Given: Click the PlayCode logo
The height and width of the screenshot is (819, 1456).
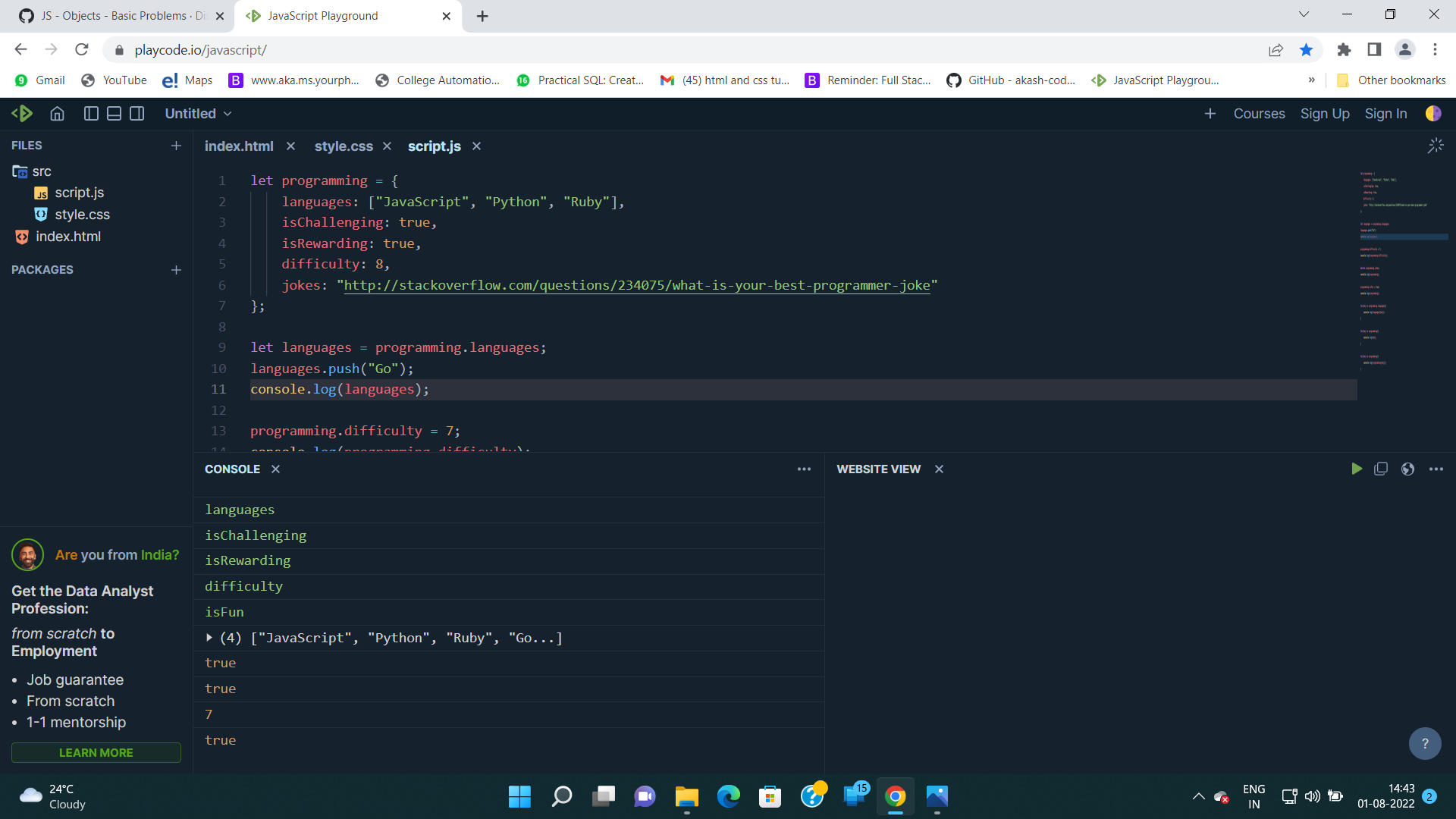Looking at the screenshot, I should pos(23,113).
